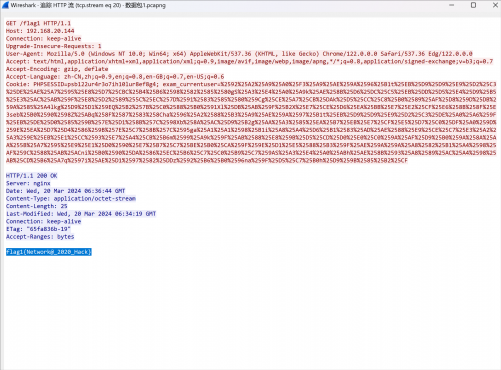Click the 'Accept-Ranges: bytes' header
This screenshot has width=501, height=370.
40,237
